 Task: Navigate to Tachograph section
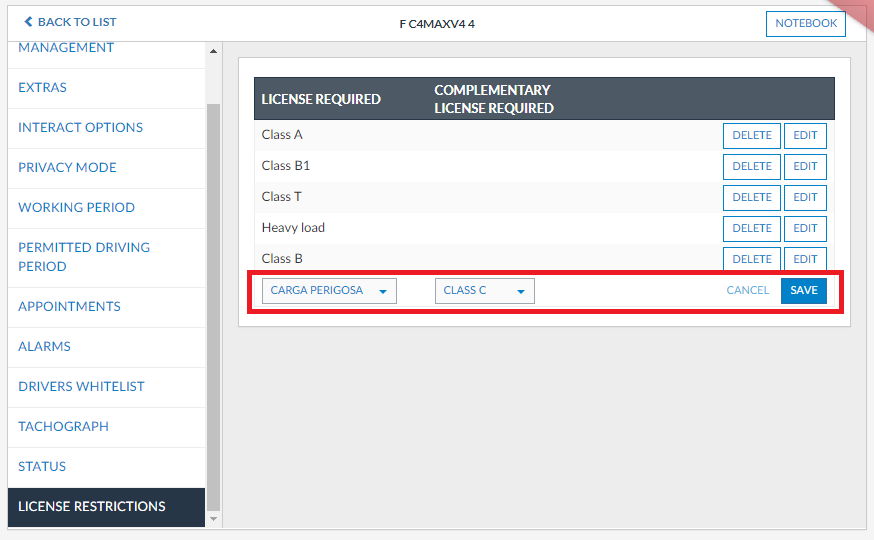(63, 427)
